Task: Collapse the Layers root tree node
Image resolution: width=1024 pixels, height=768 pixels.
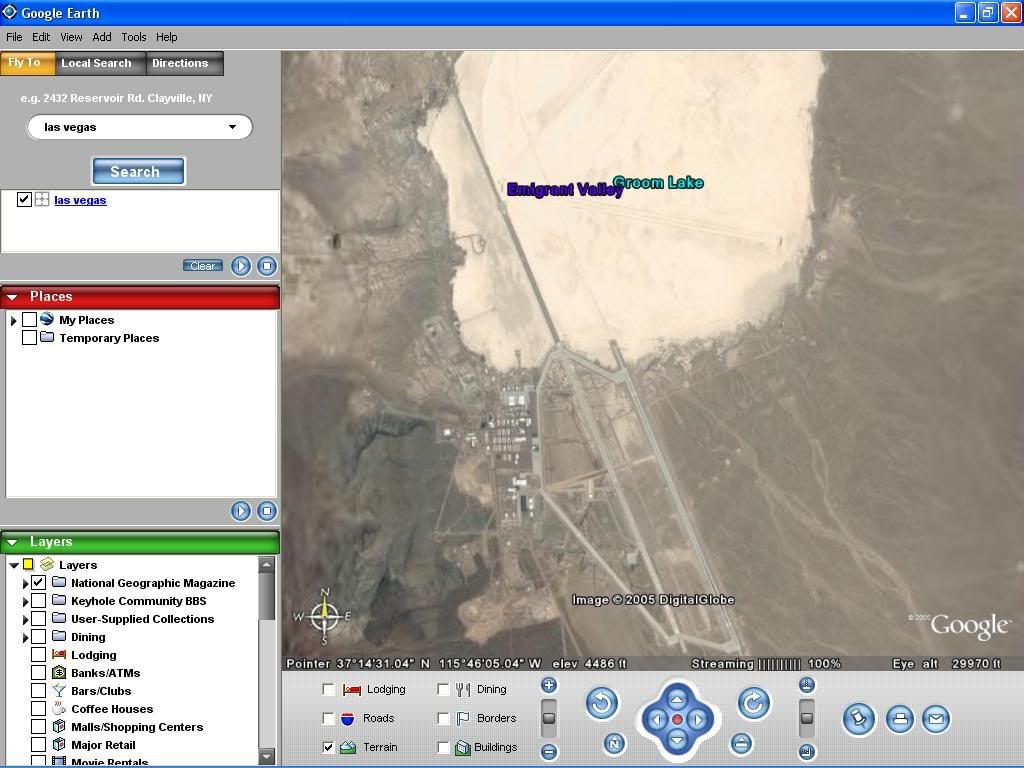Action: coord(14,565)
